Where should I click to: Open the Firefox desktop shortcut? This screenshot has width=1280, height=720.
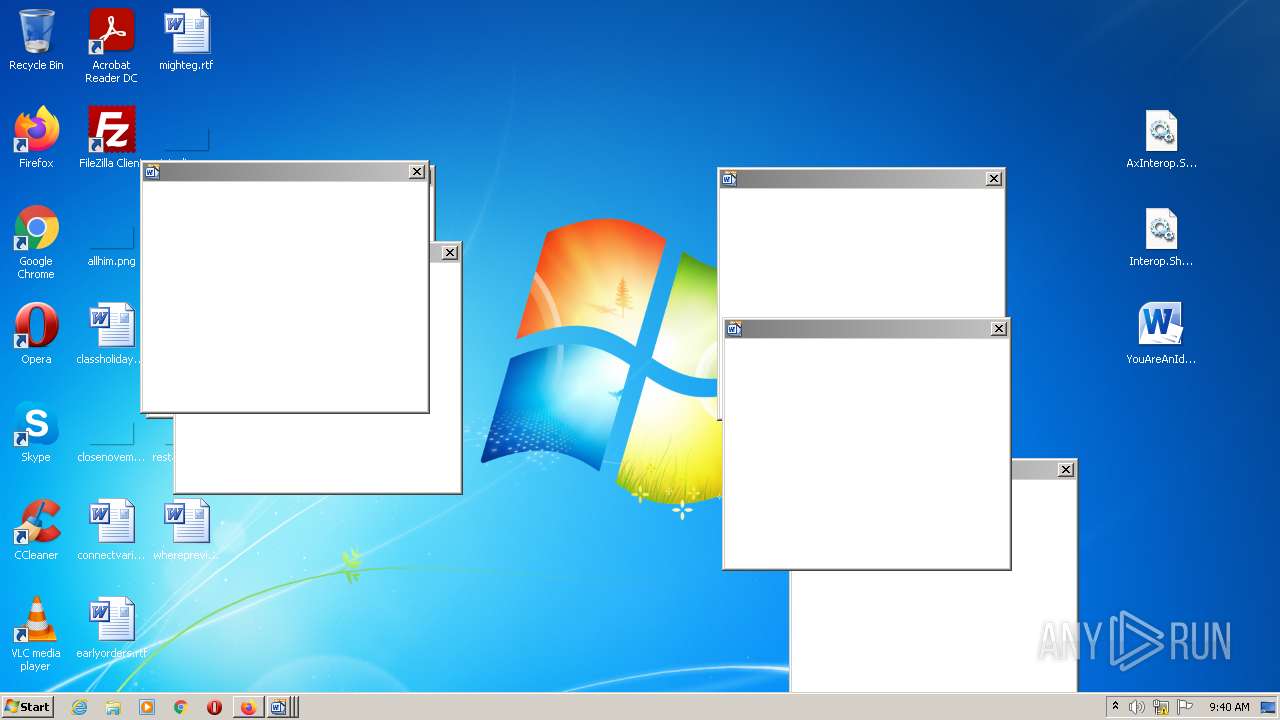(x=36, y=138)
